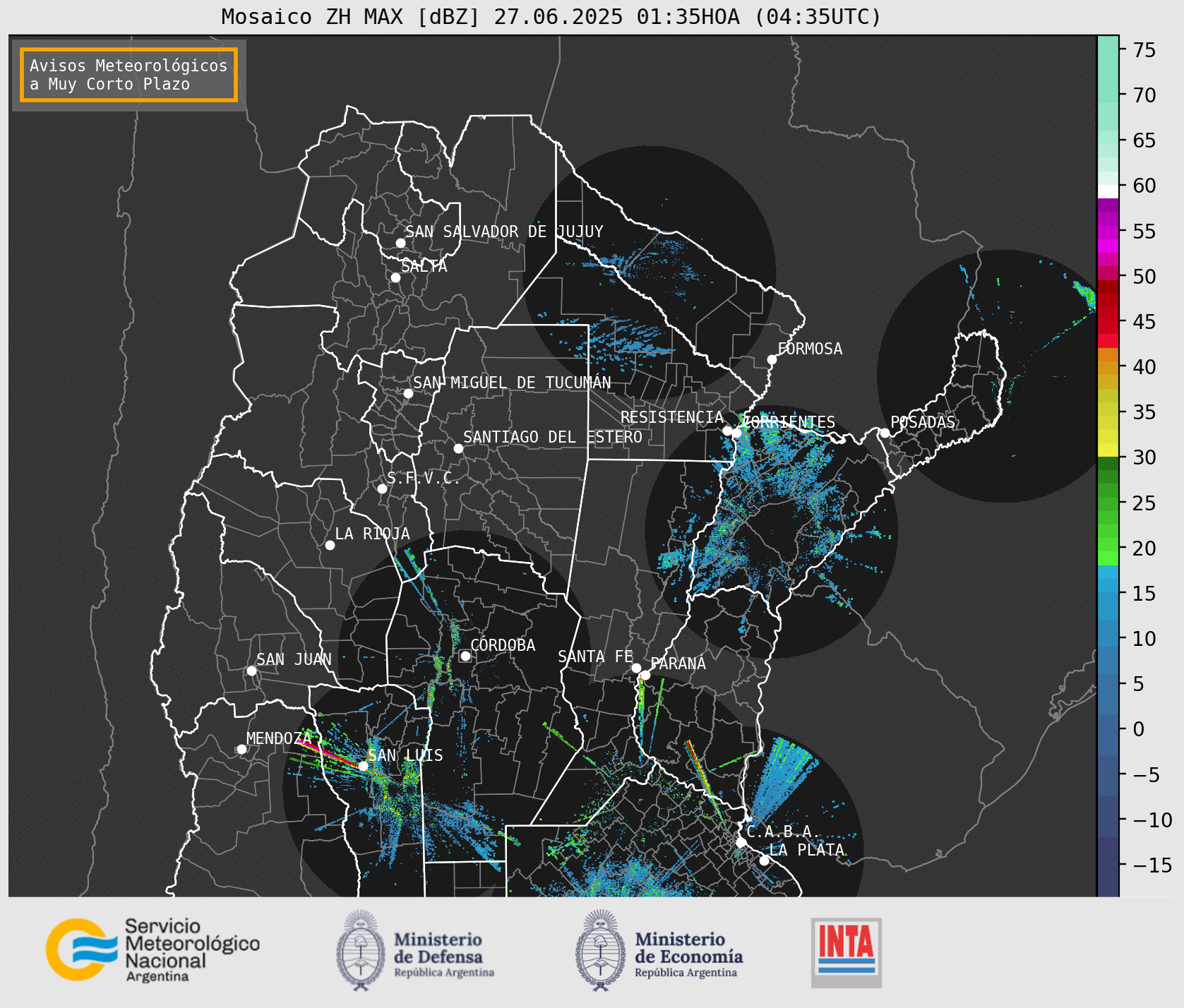
Task: Click the orange 40 dBZ color band
Action: point(1108,368)
